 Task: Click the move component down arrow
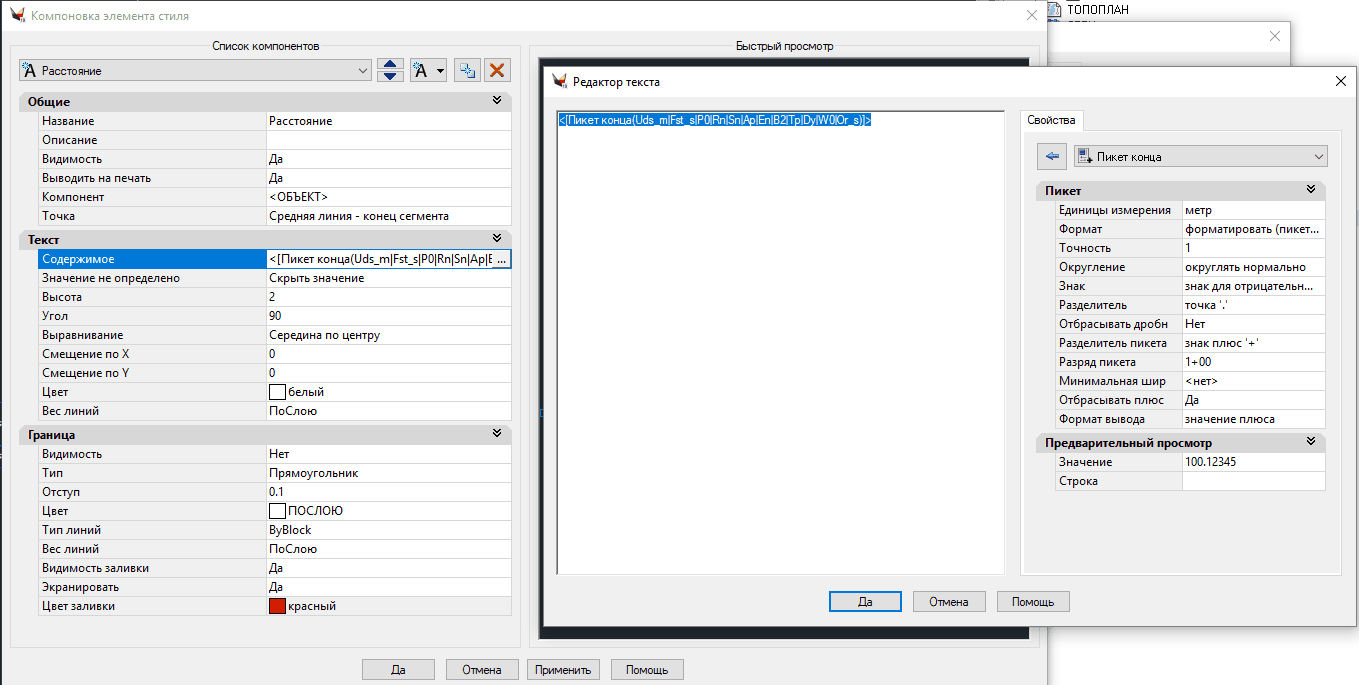(392, 76)
